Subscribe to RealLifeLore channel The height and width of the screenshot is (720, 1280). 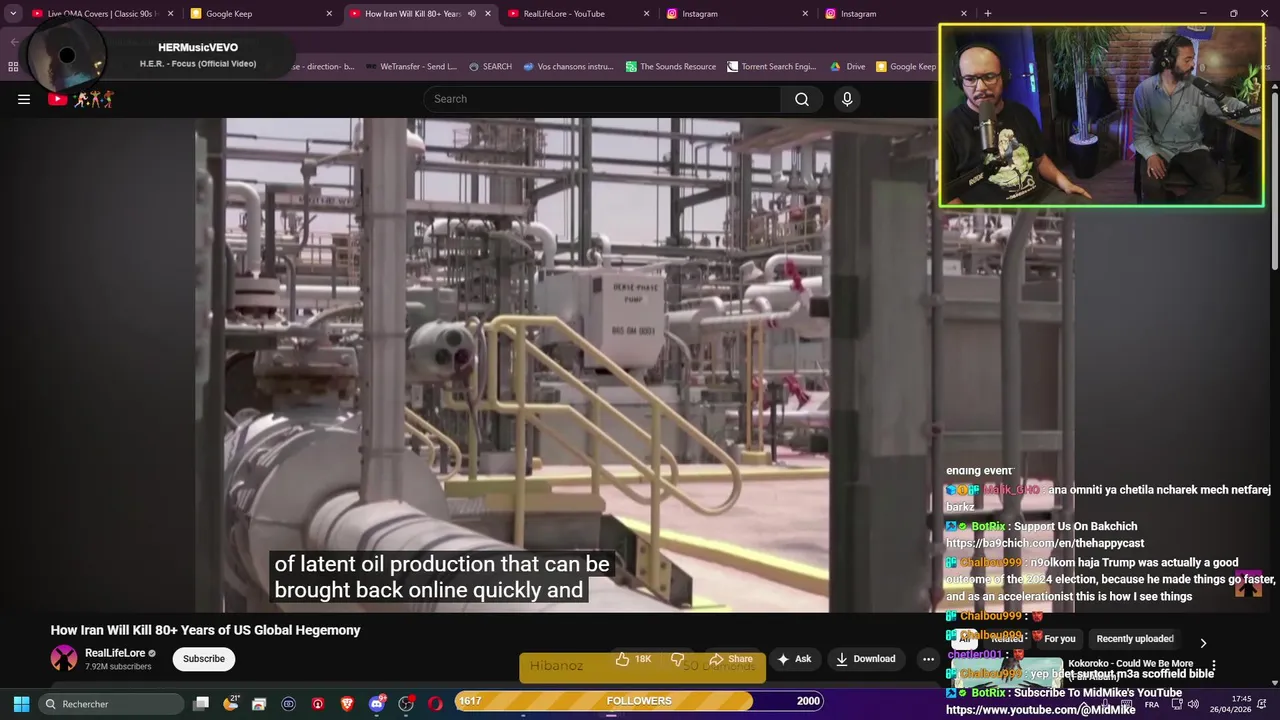204,659
